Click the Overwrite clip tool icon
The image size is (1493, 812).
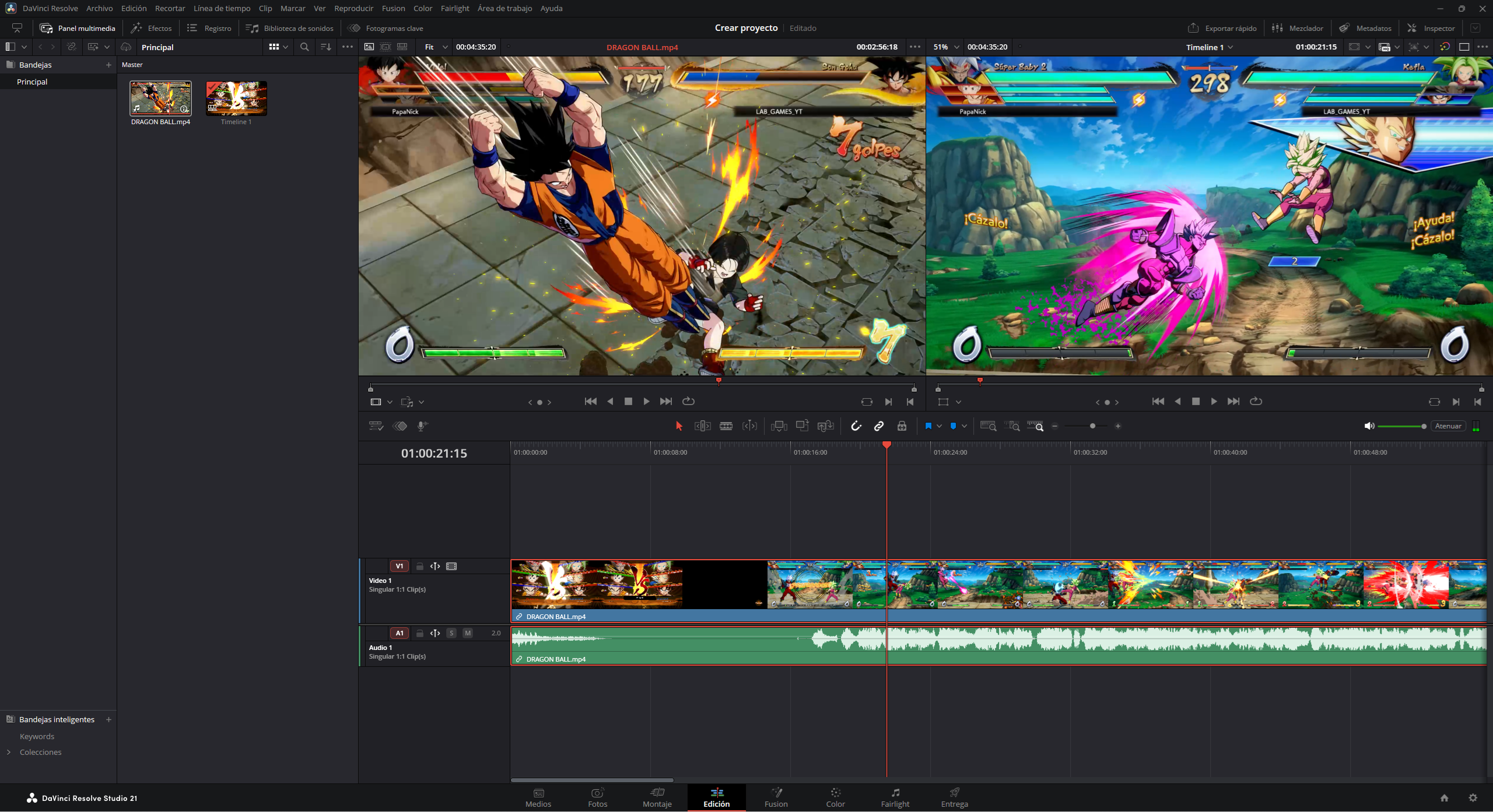pyautogui.click(x=802, y=426)
